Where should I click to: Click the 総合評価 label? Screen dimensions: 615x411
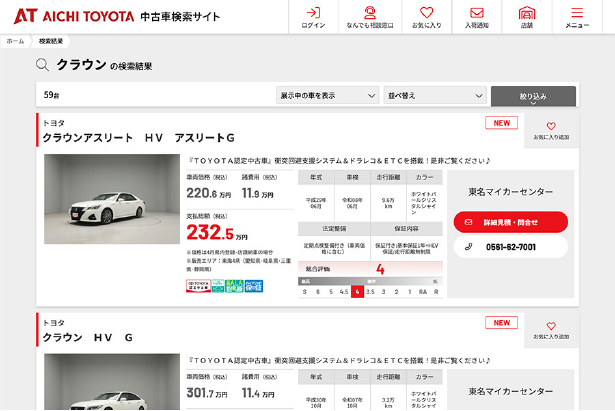click(x=317, y=269)
